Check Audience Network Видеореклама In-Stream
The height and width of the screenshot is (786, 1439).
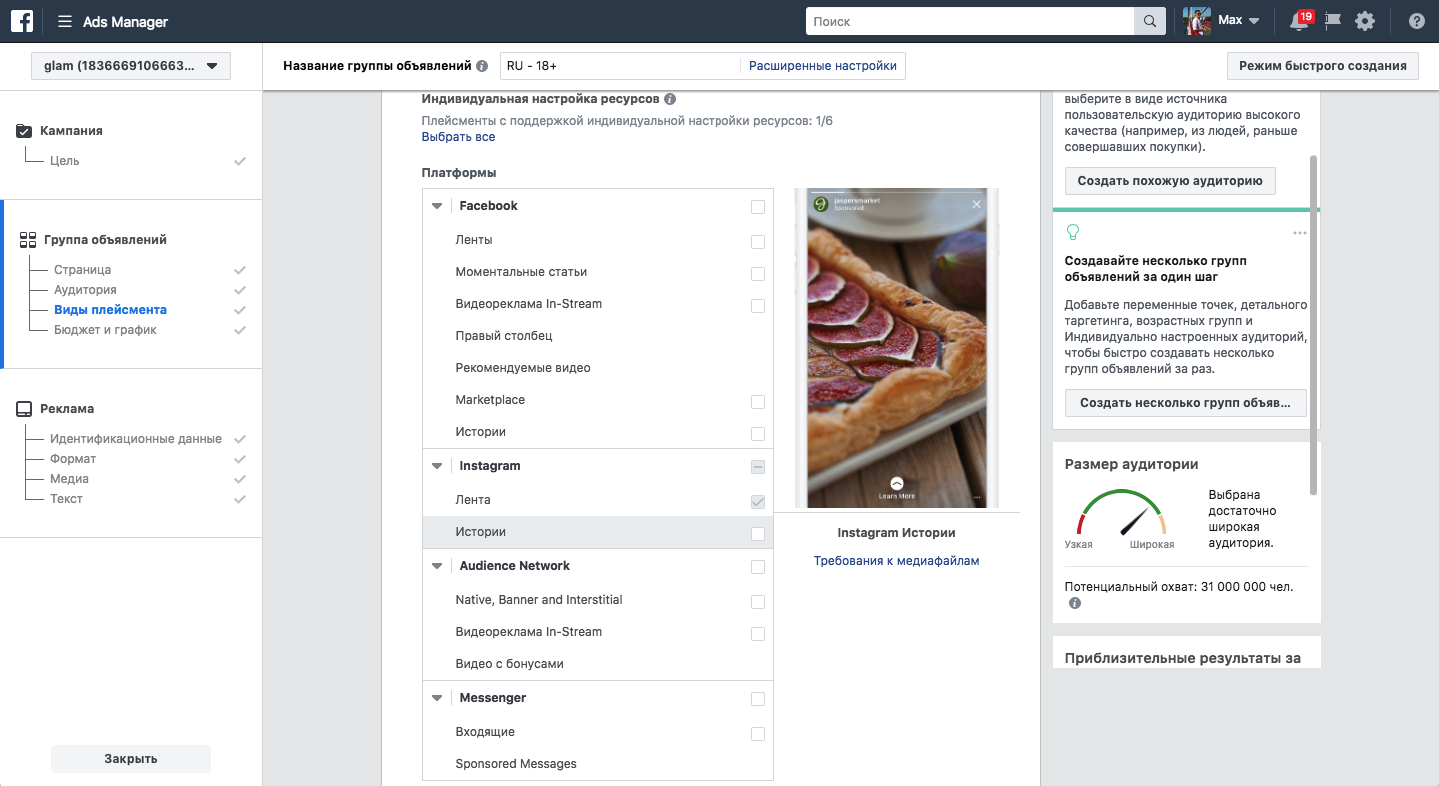tap(758, 634)
